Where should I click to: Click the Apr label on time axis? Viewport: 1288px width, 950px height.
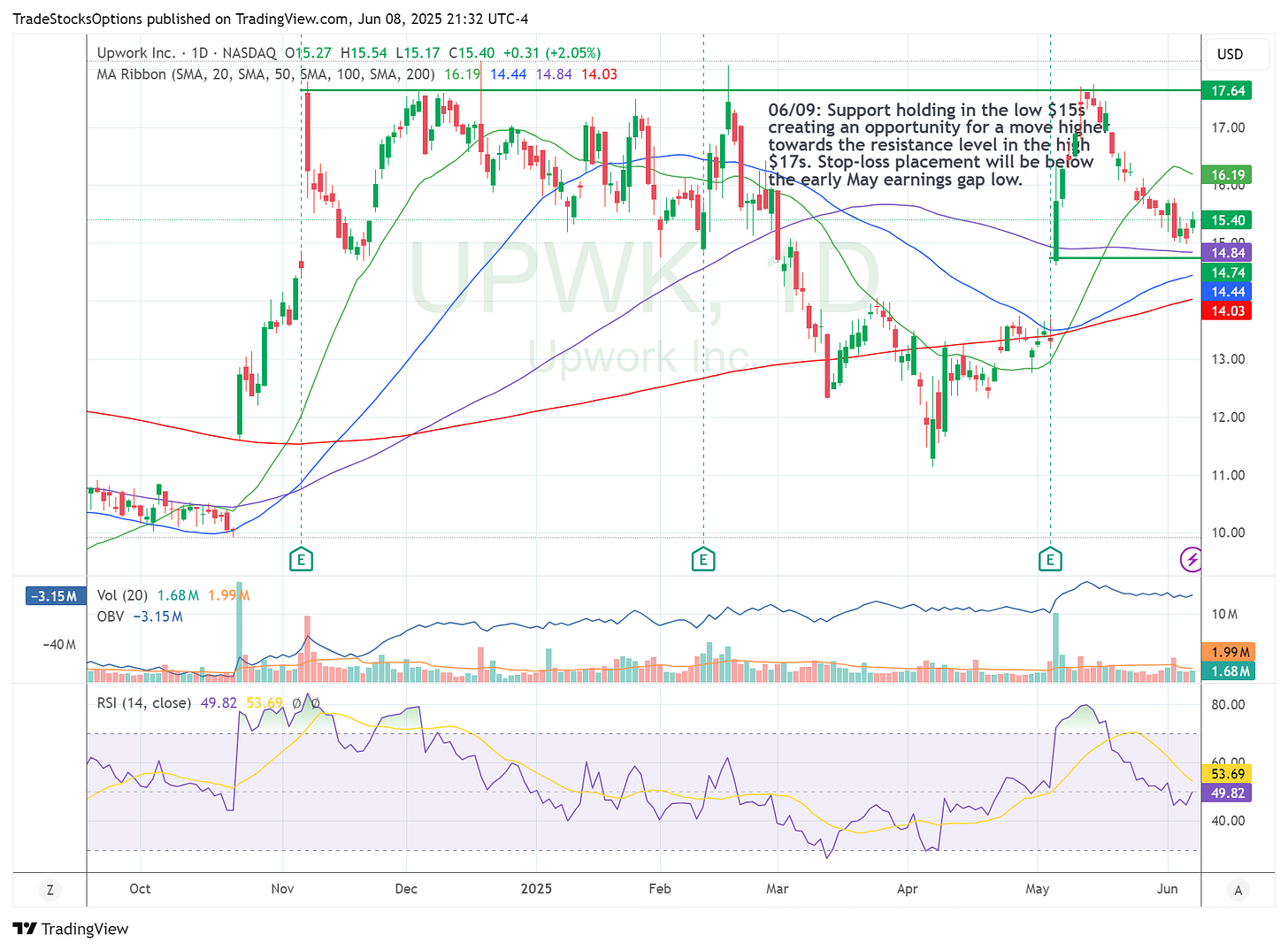[908, 888]
